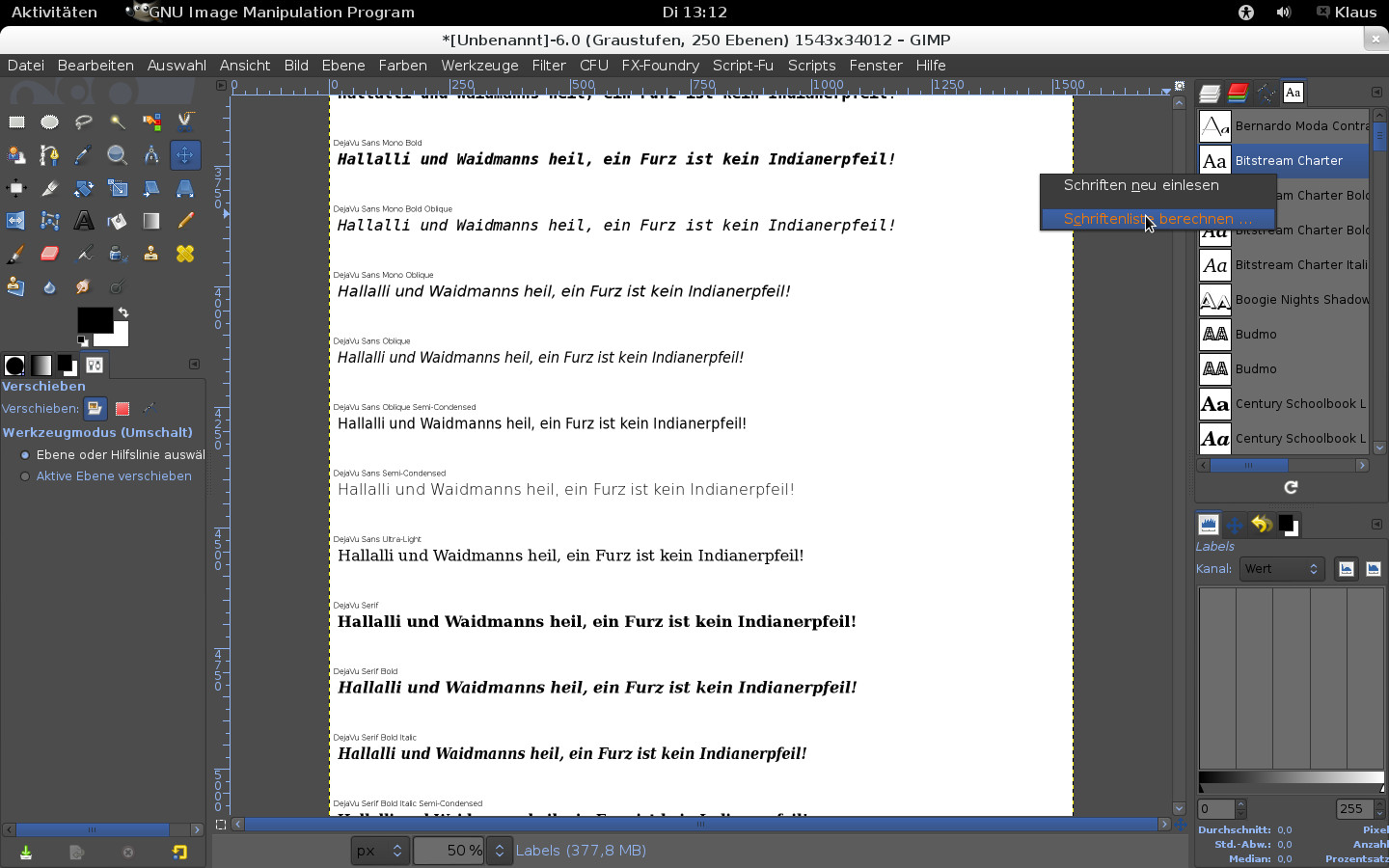Select the Clone stamp tool
The height and width of the screenshot is (868, 1389).
click(x=151, y=254)
